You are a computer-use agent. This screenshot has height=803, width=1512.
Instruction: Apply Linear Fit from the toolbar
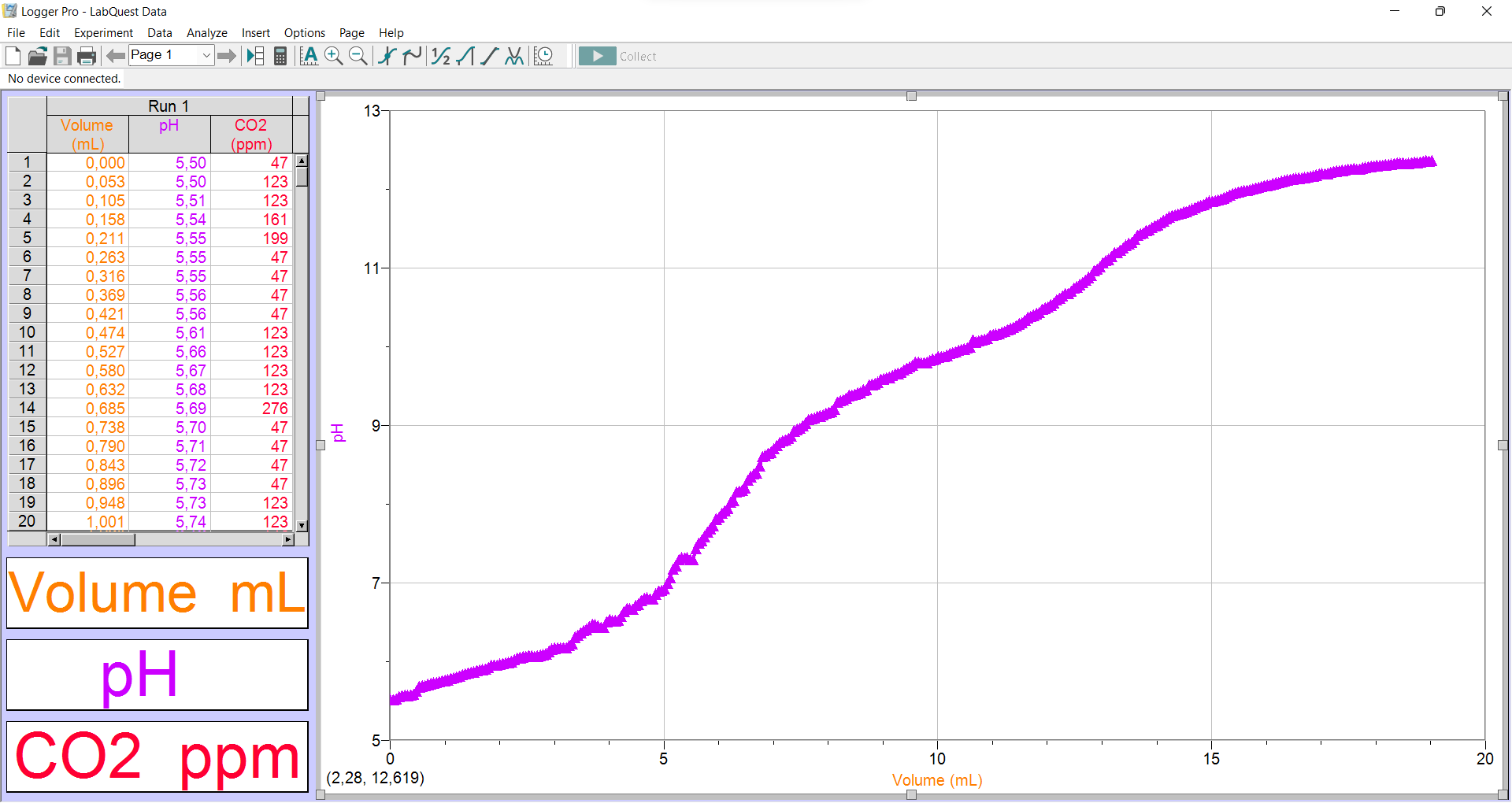490,56
